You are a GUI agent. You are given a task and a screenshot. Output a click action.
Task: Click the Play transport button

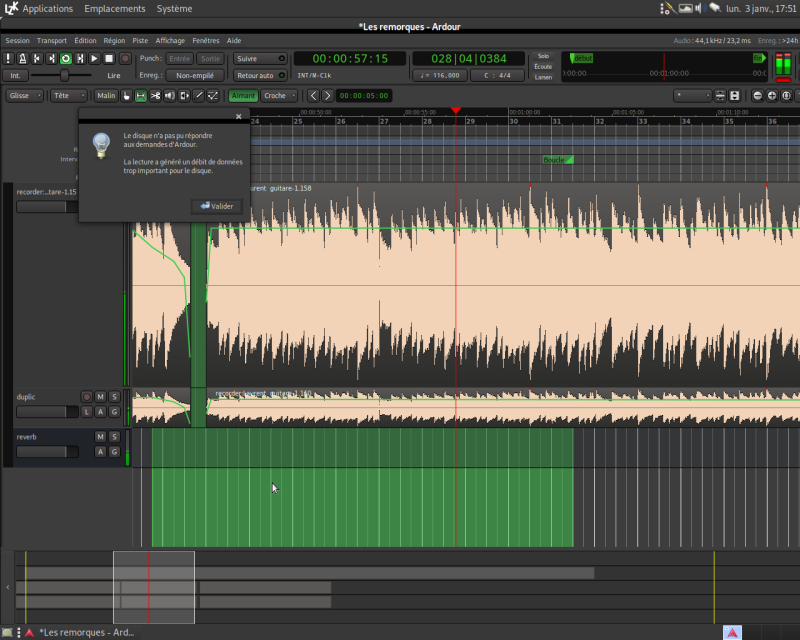pyautogui.click(x=94, y=59)
